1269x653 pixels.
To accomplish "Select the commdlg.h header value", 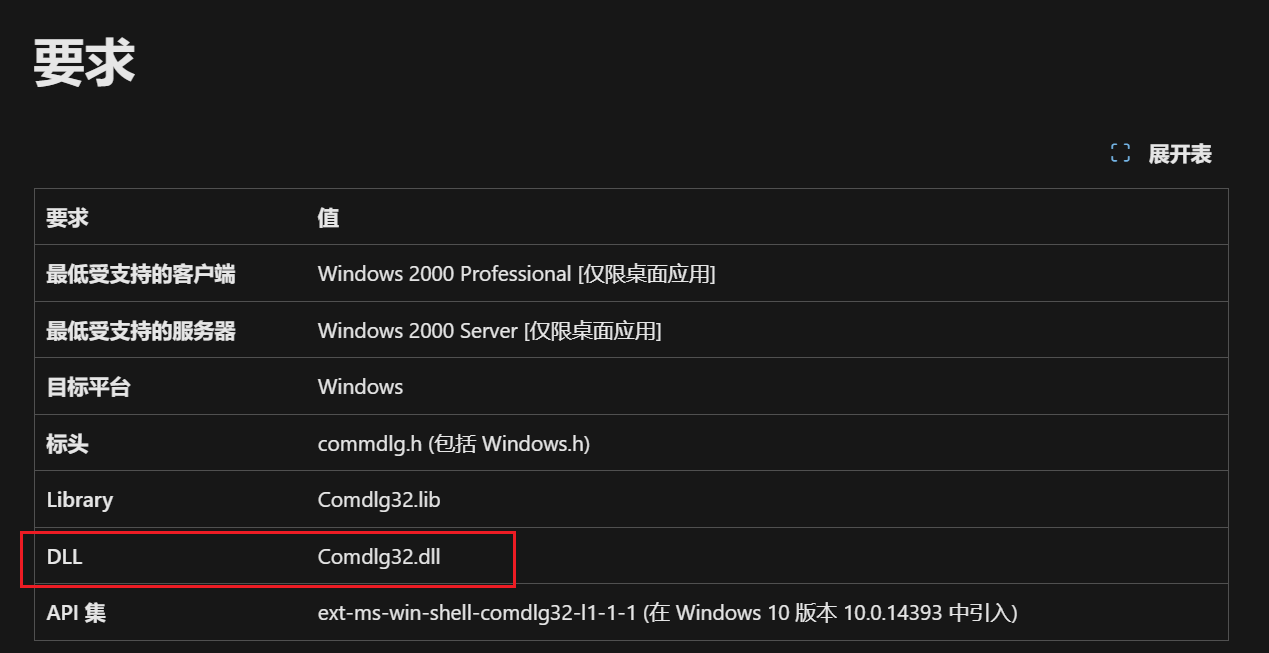I will click(453, 443).
